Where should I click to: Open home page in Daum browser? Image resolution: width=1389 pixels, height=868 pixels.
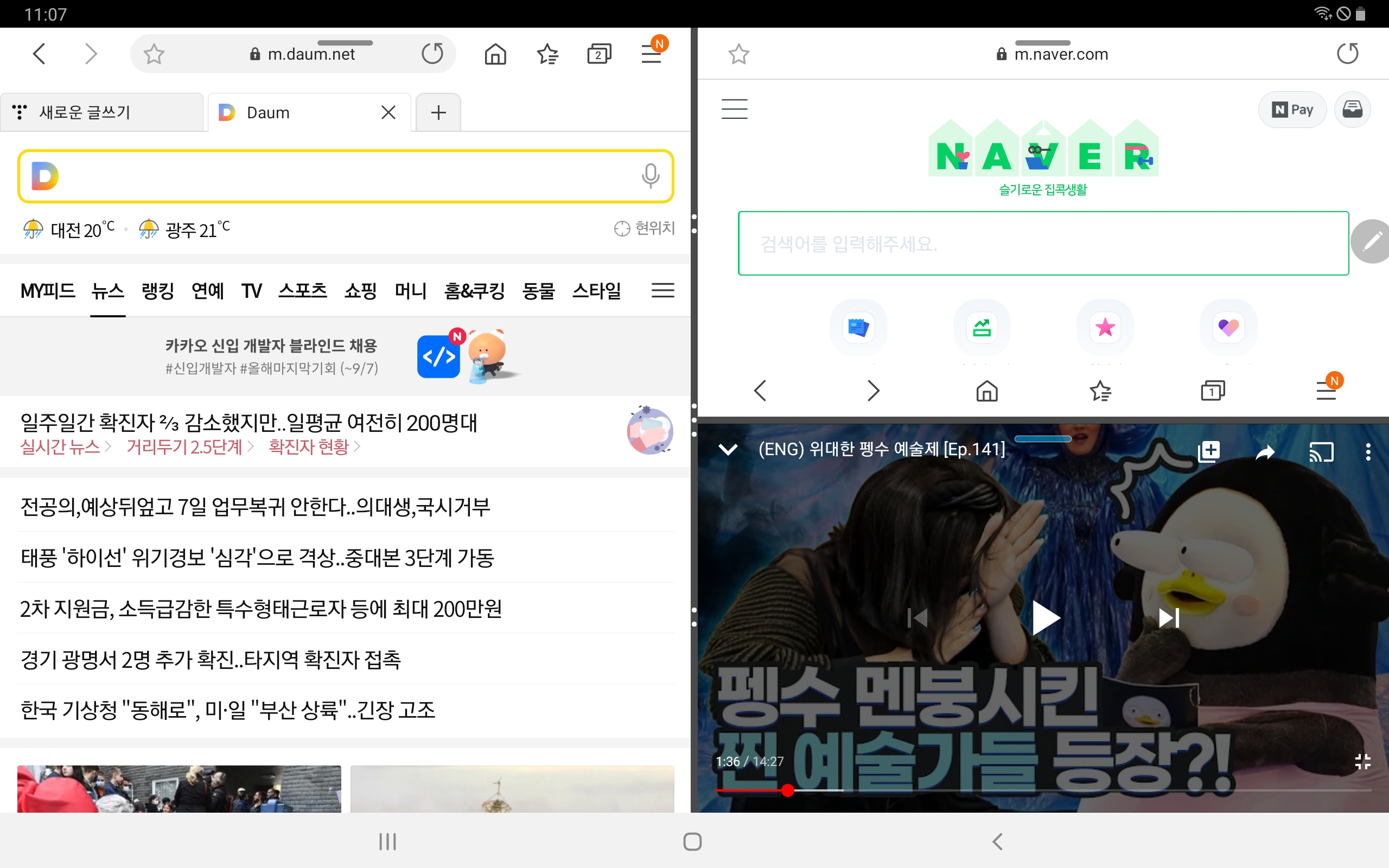495,55
